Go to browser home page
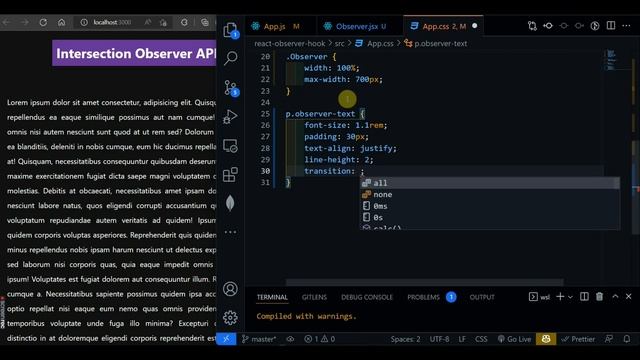This screenshot has width=640, height=360. (x=61, y=22)
